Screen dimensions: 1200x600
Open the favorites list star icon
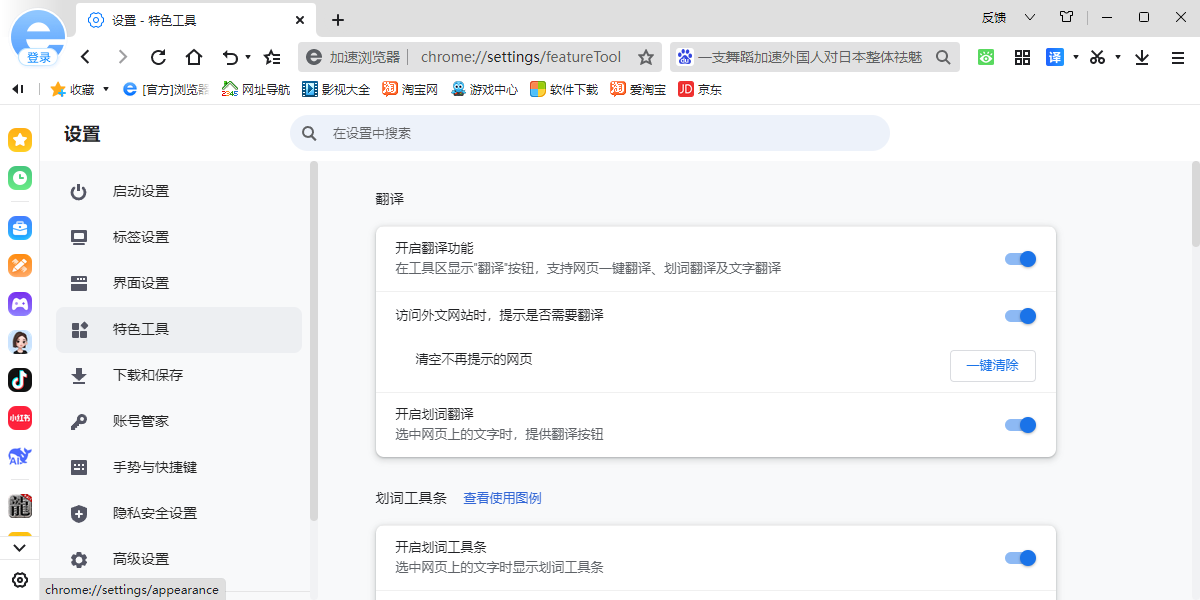point(272,57)
